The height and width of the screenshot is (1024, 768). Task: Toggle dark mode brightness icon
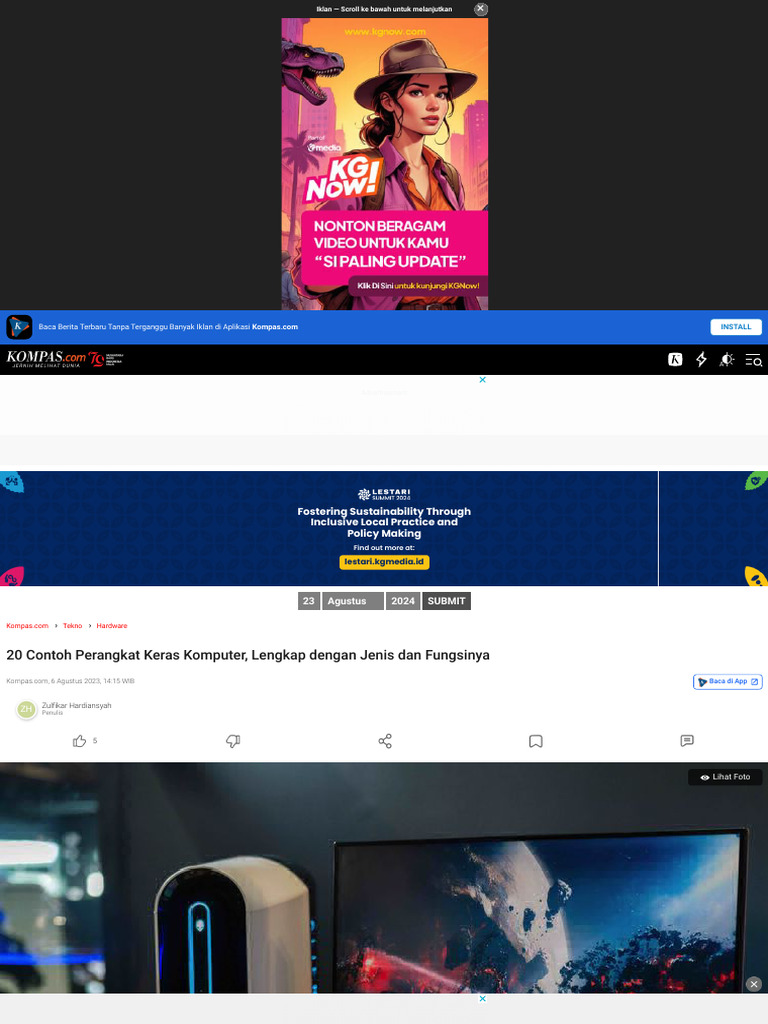tap(727, 359)
